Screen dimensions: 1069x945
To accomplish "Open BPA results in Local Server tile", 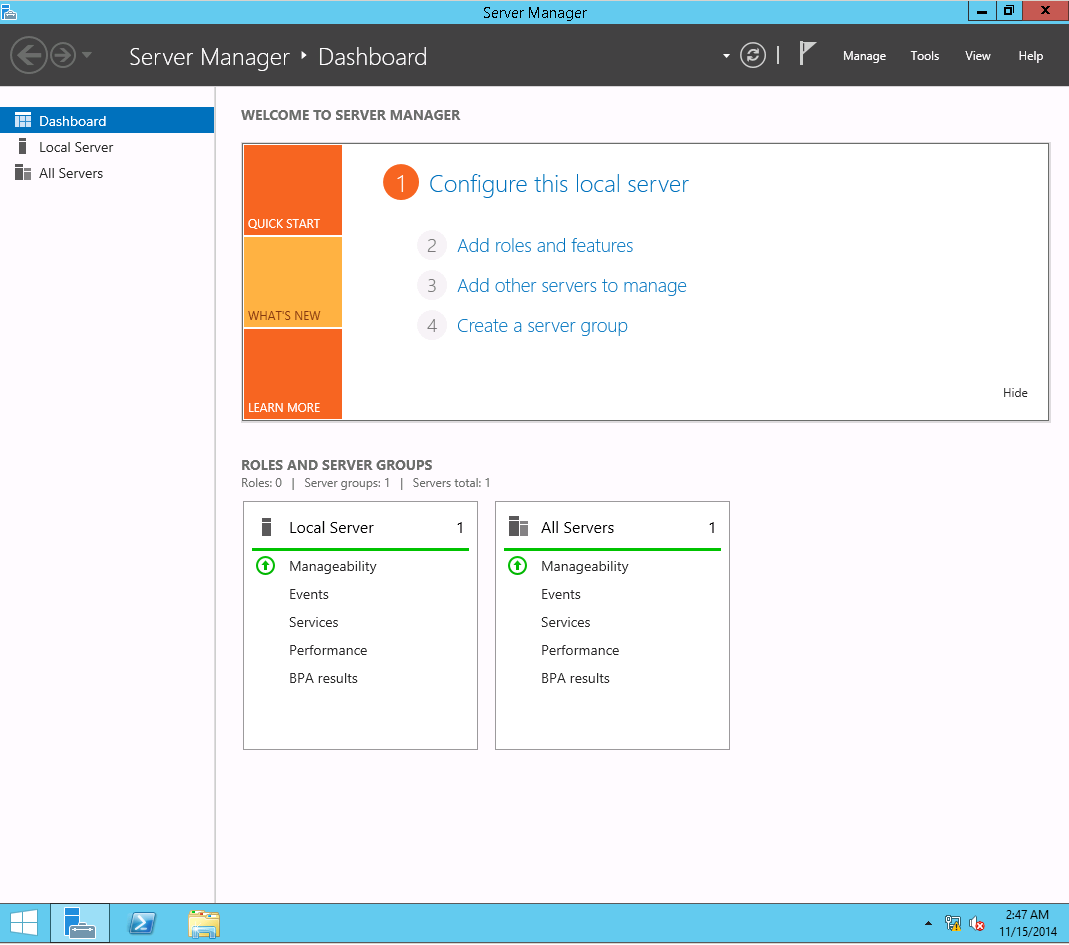I will (x=323, y=678).
